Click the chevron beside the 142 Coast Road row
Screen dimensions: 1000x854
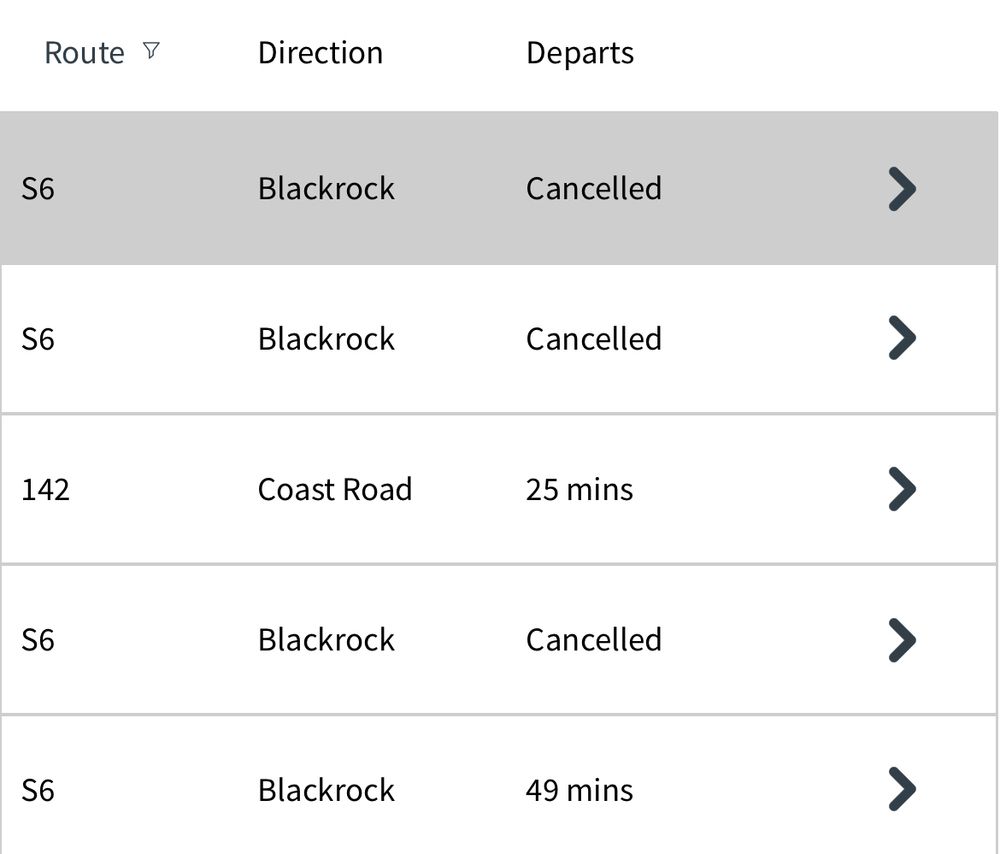pyautogui.click(x=901, y=489)
